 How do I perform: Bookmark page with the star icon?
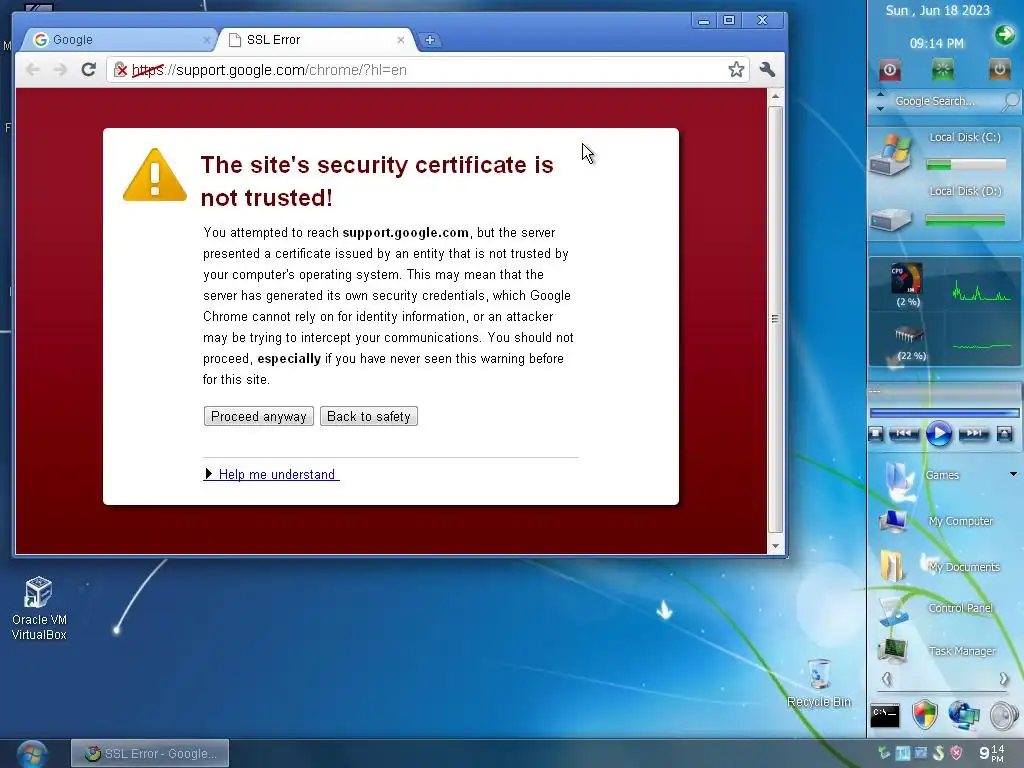pyautogui.click(x=736, y=69)
